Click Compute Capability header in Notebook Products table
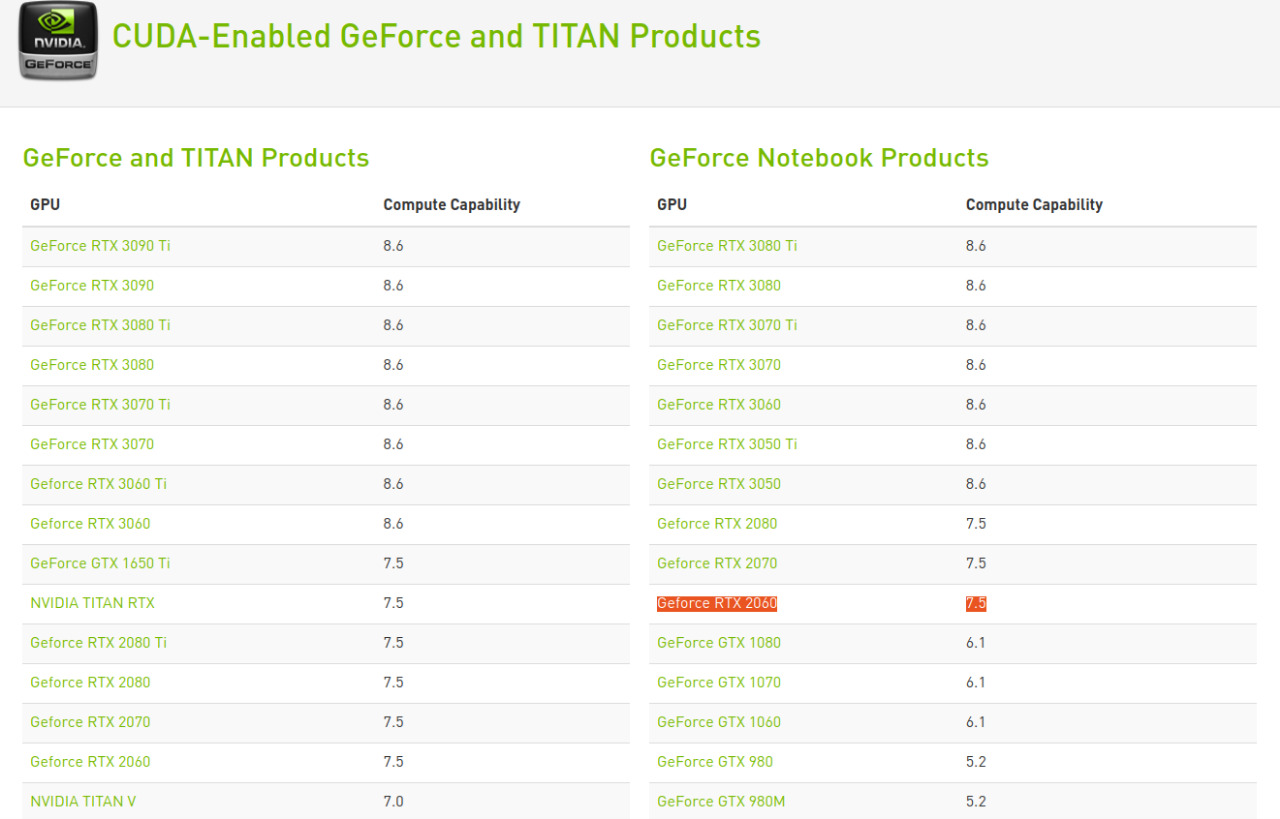This screenshot has width=1280, height=819. tap(1034, 204)
